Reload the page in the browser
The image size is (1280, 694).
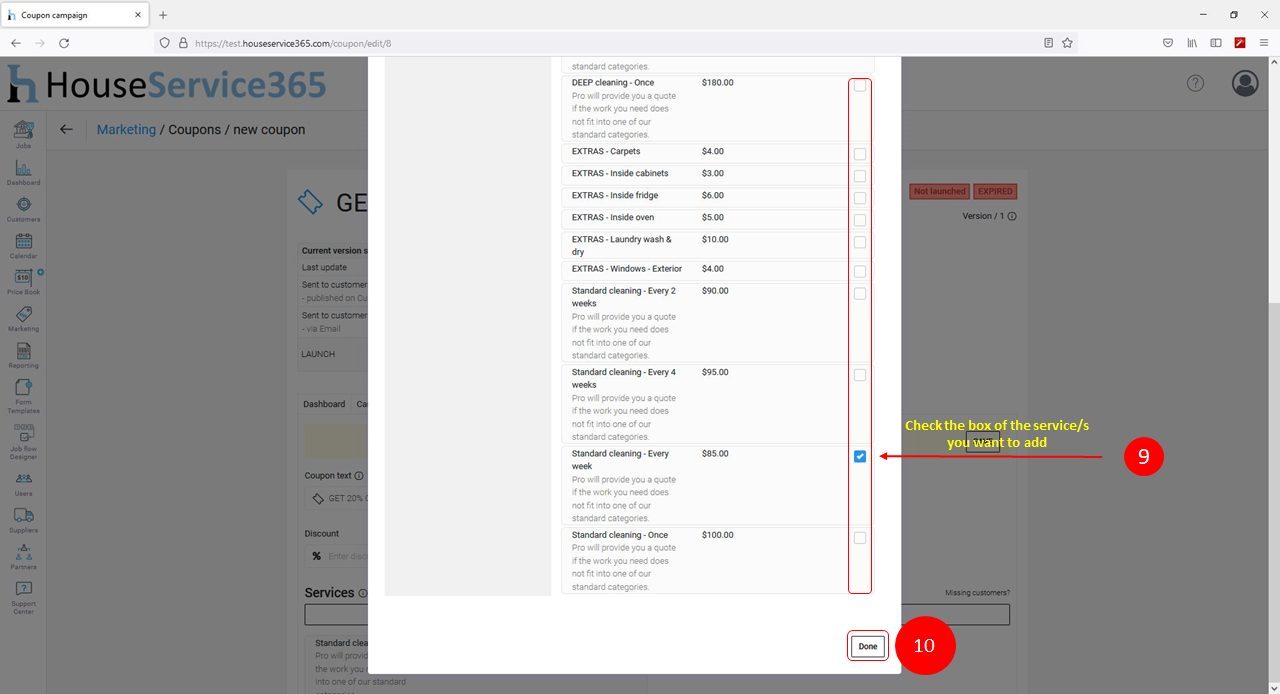click(x=64, y=43)
